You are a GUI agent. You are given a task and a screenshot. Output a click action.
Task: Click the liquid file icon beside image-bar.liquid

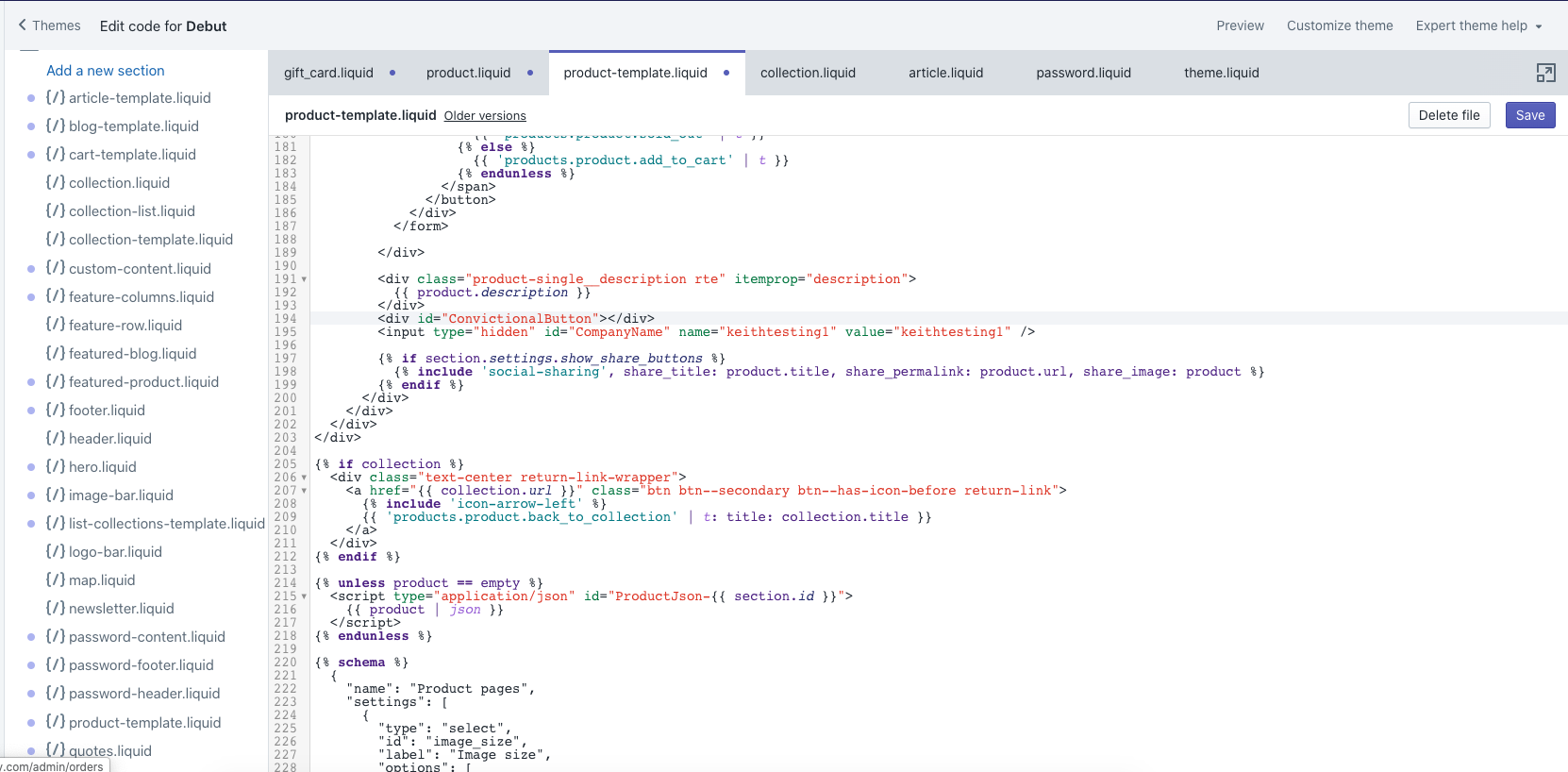click(x=56, y=495)
